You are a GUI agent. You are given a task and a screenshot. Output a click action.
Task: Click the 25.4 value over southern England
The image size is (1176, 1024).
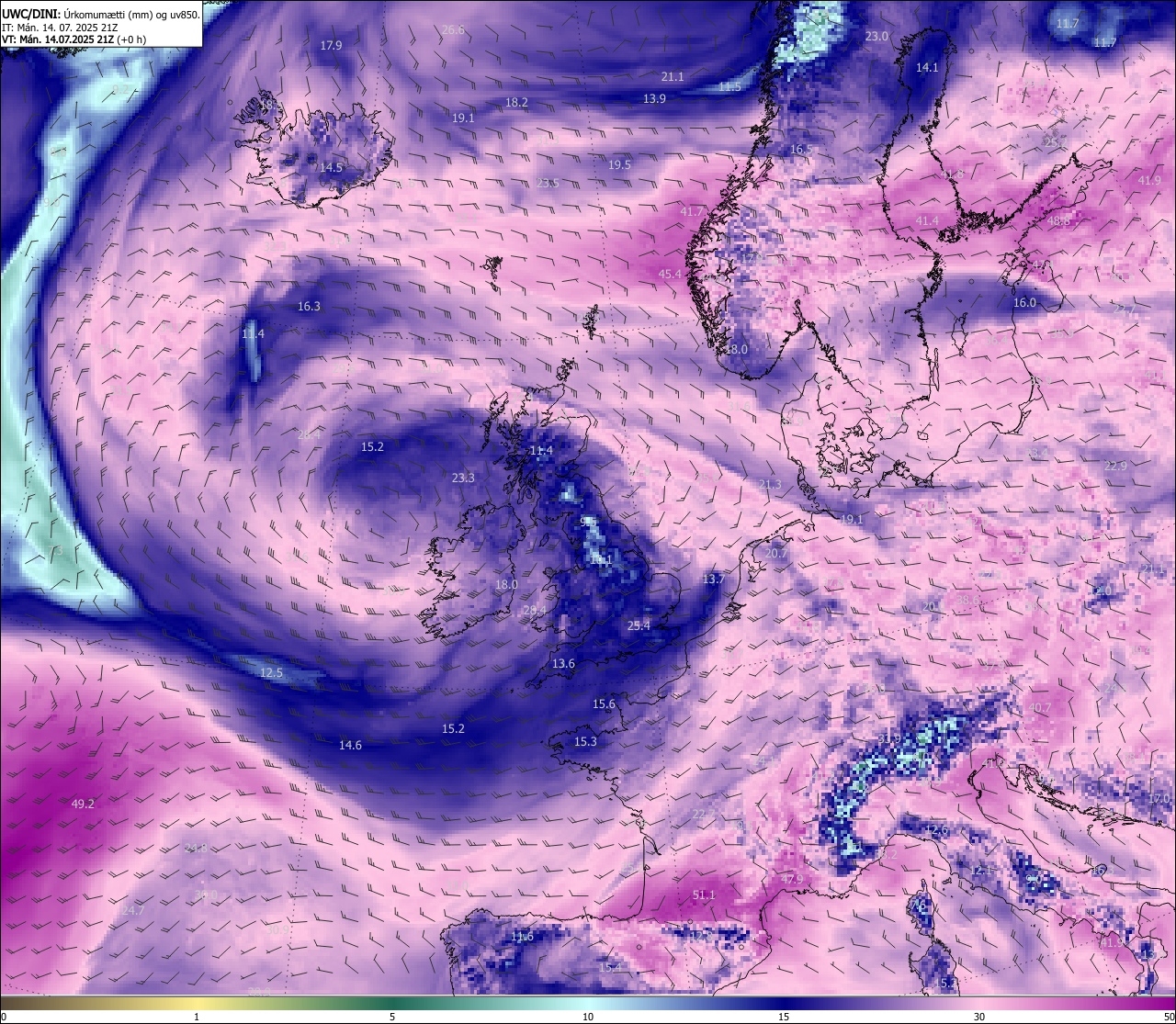click(639, 625)
